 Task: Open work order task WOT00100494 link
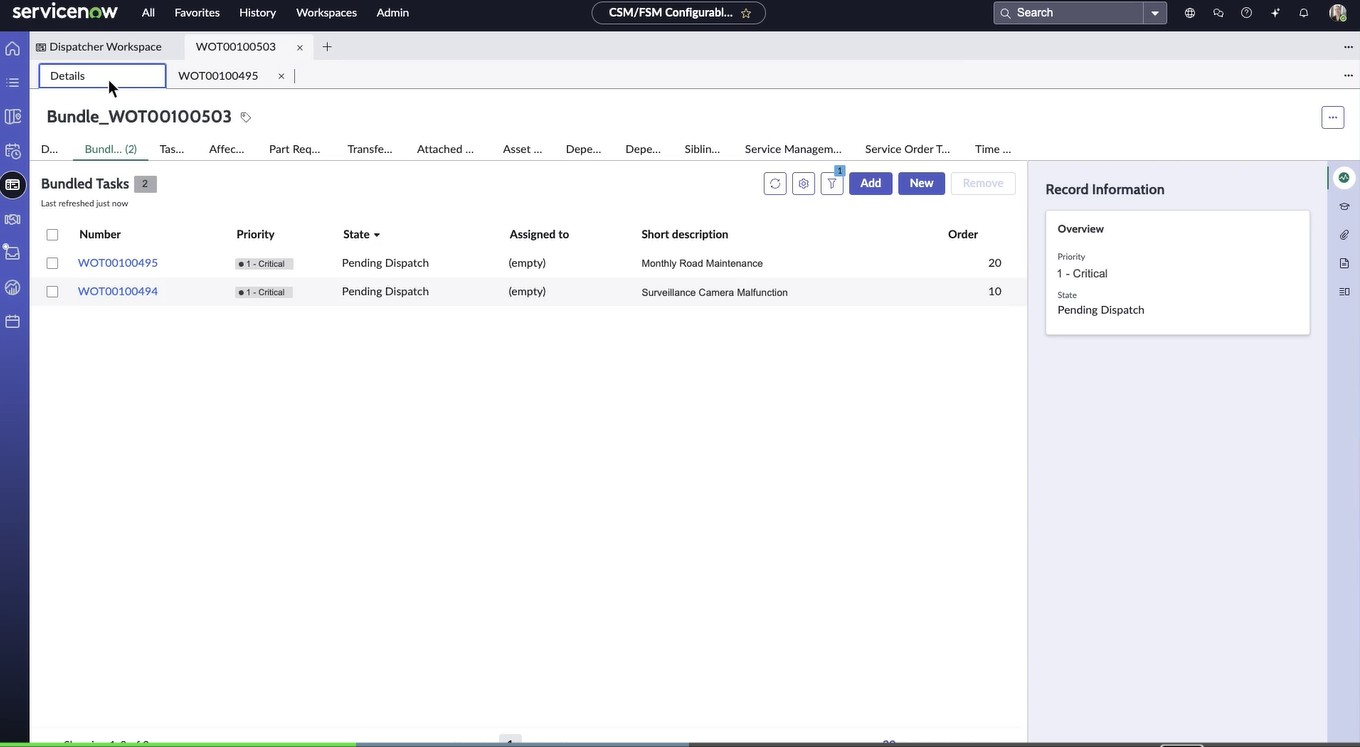(118, 292)
